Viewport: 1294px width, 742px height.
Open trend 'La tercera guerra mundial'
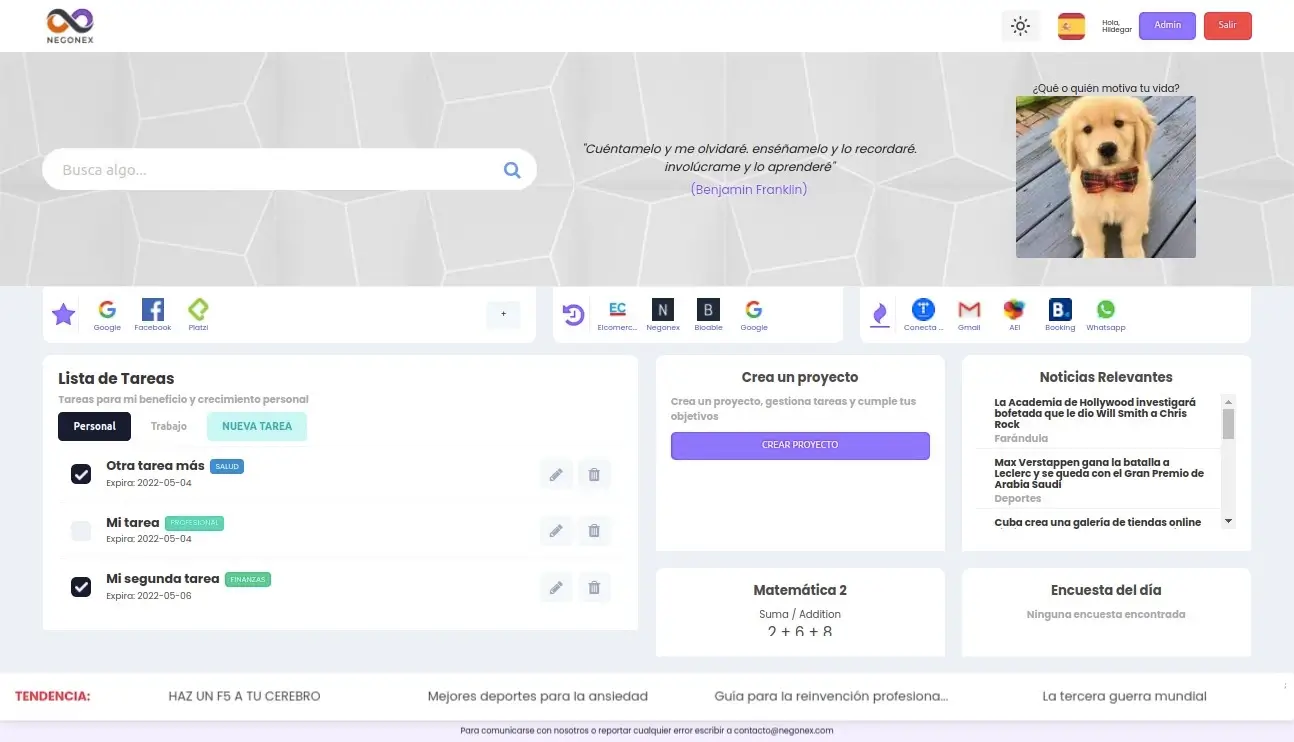coord(1124,696)
